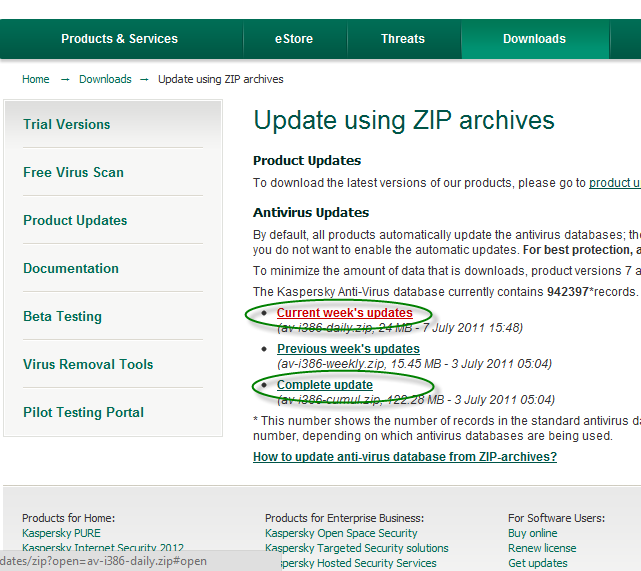This screenshot has width=641, height=571.
Task: Click the av-i386-weekly.zip file details text
Action: tap(415, 364)
